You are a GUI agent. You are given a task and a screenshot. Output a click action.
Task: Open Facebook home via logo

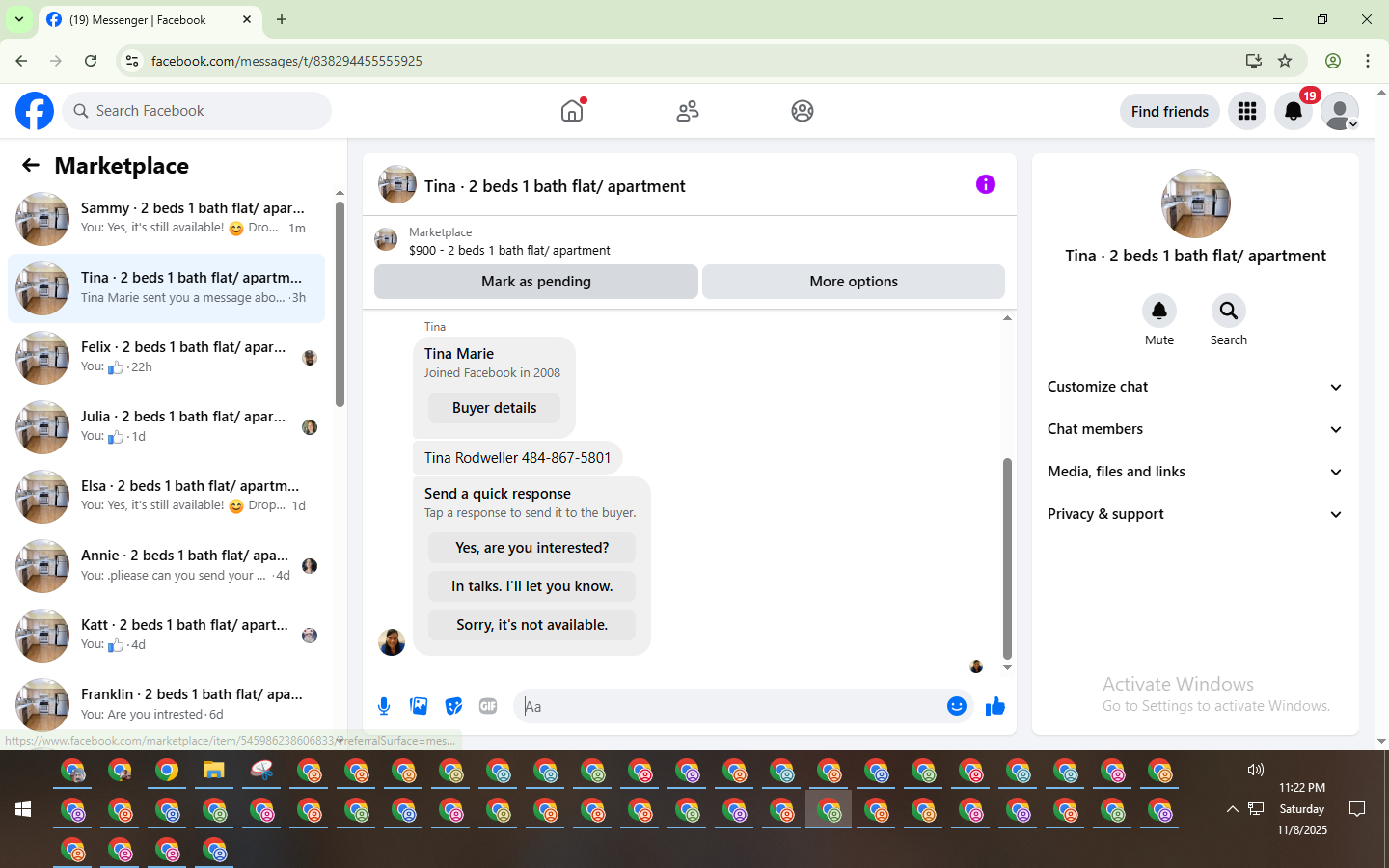coord(35,111)
